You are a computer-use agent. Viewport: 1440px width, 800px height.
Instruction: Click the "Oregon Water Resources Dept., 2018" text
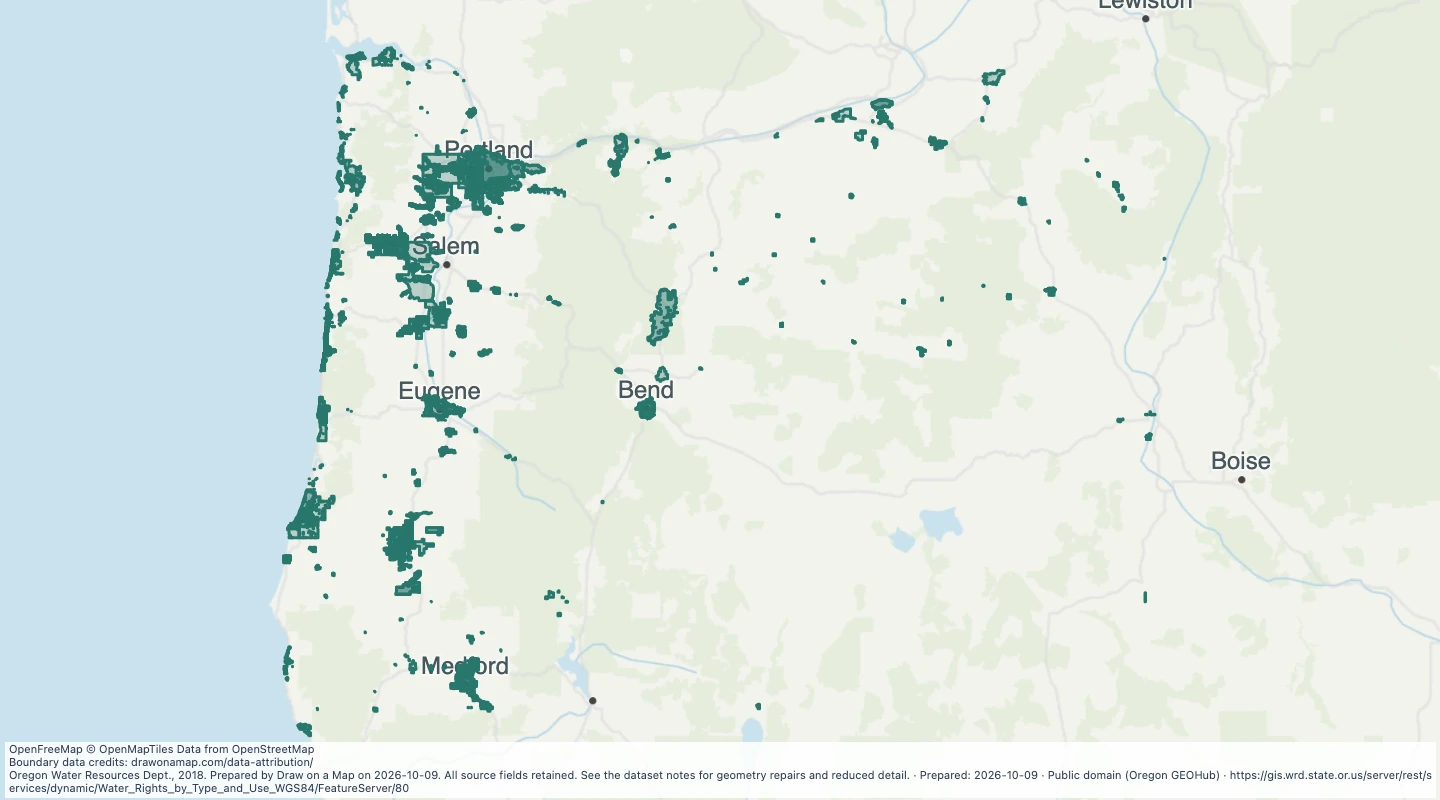(x=107, y=775)
